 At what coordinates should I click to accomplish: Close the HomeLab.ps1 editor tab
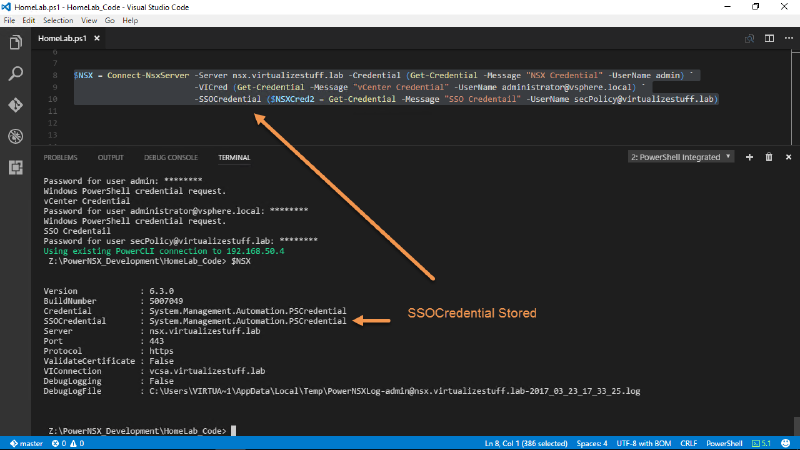(x=96, y=38)
